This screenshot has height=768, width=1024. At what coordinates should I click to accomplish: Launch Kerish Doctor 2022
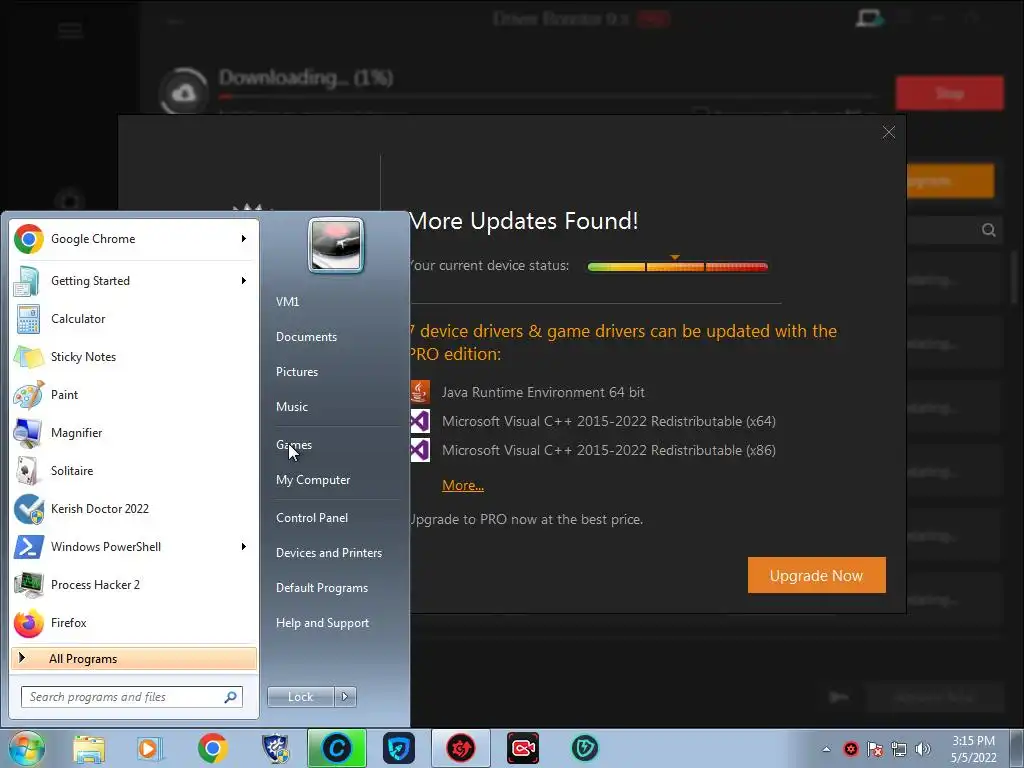134,509
